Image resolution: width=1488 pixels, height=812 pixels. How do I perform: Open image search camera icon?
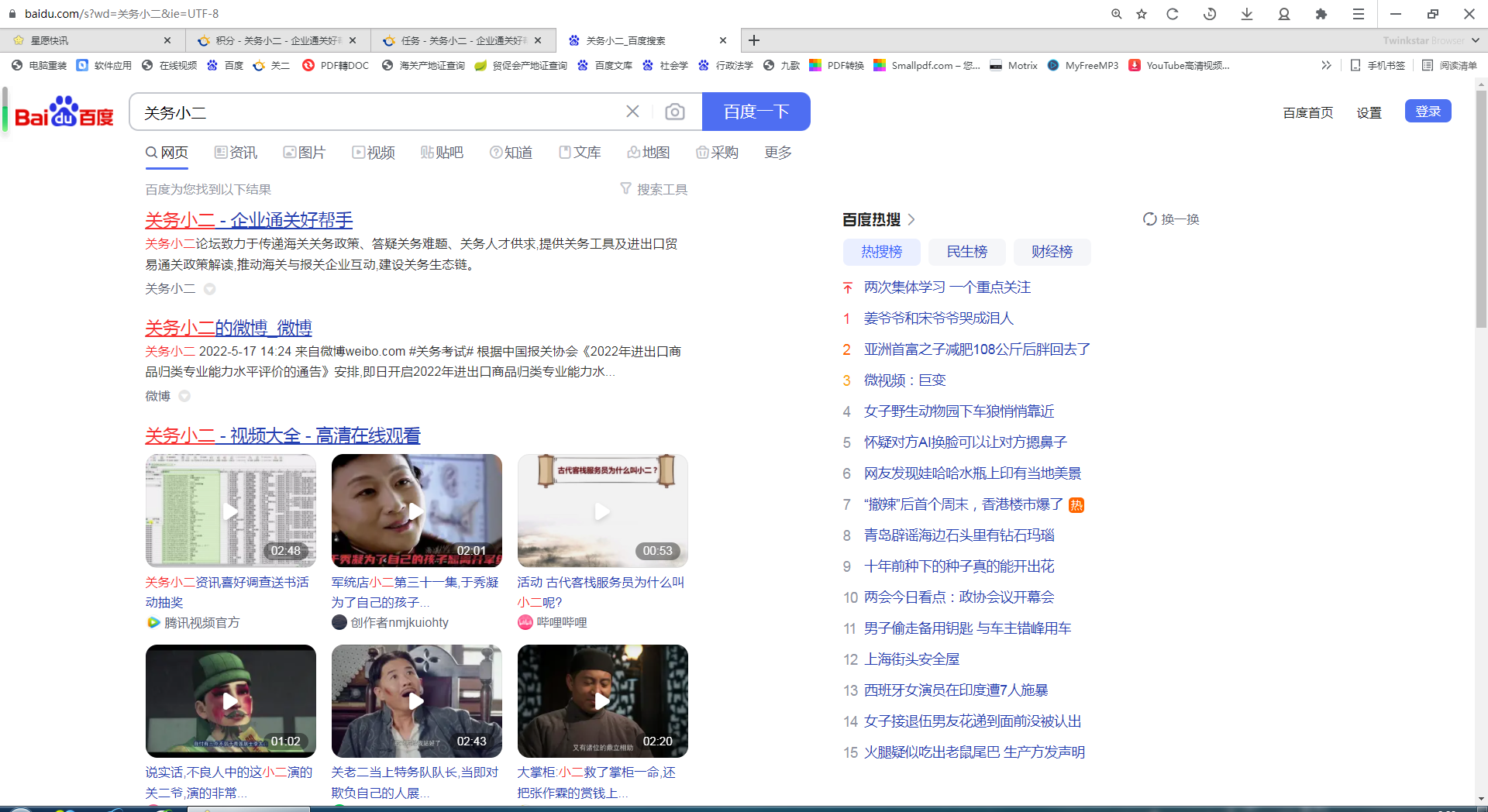(x=675, y=112)
